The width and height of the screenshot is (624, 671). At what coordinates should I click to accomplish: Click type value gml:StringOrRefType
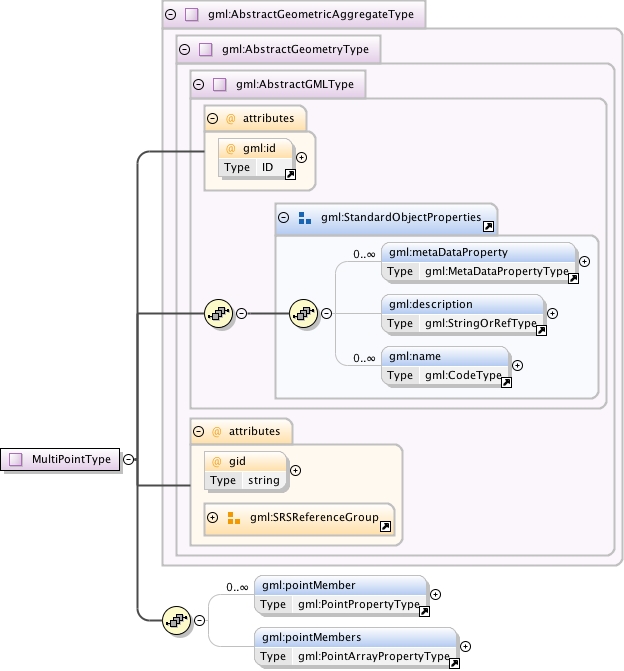click(x=481, y=324)
